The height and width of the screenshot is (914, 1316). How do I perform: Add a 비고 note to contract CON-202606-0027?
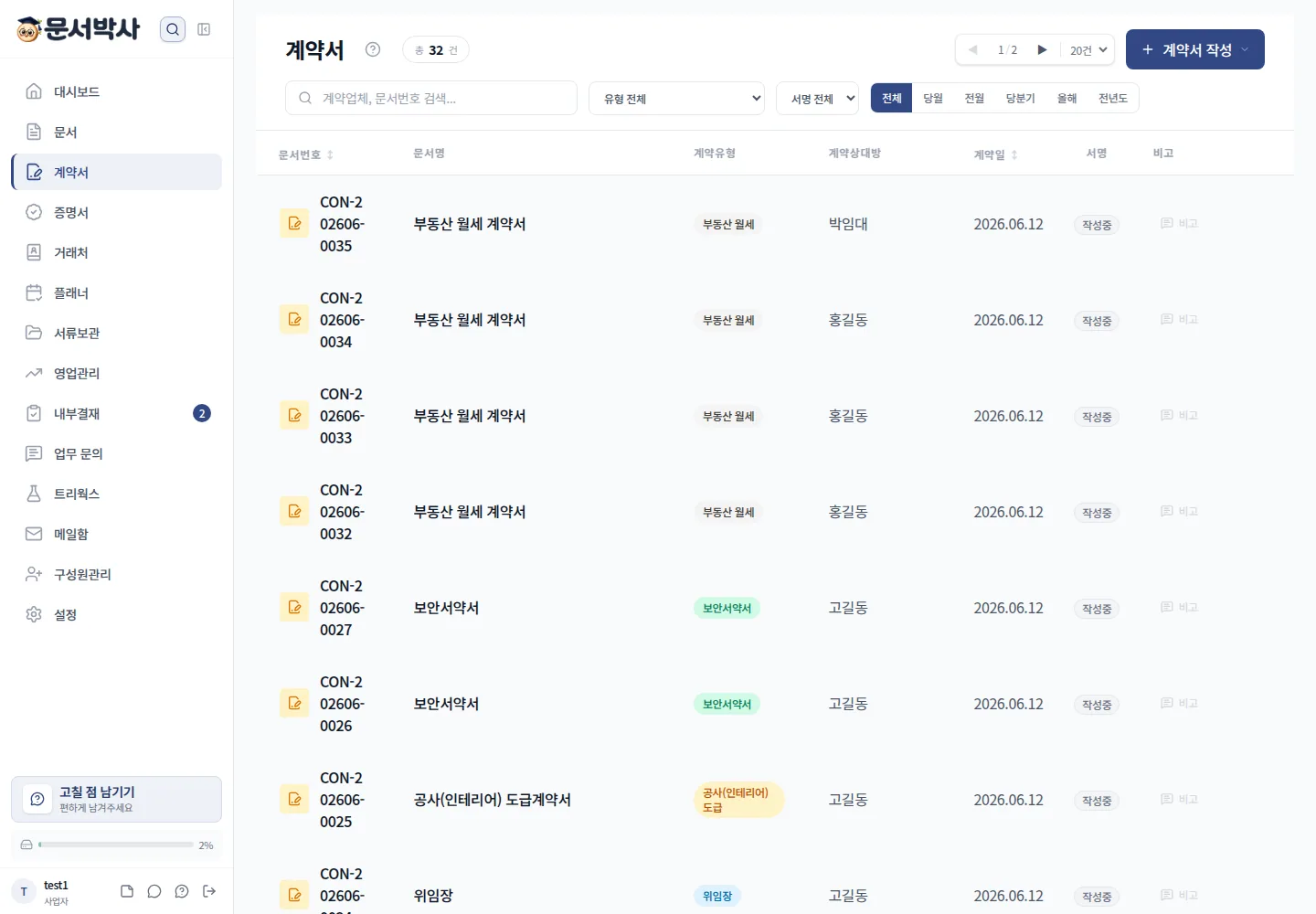pyautogui.click(x=1179, y=607)
